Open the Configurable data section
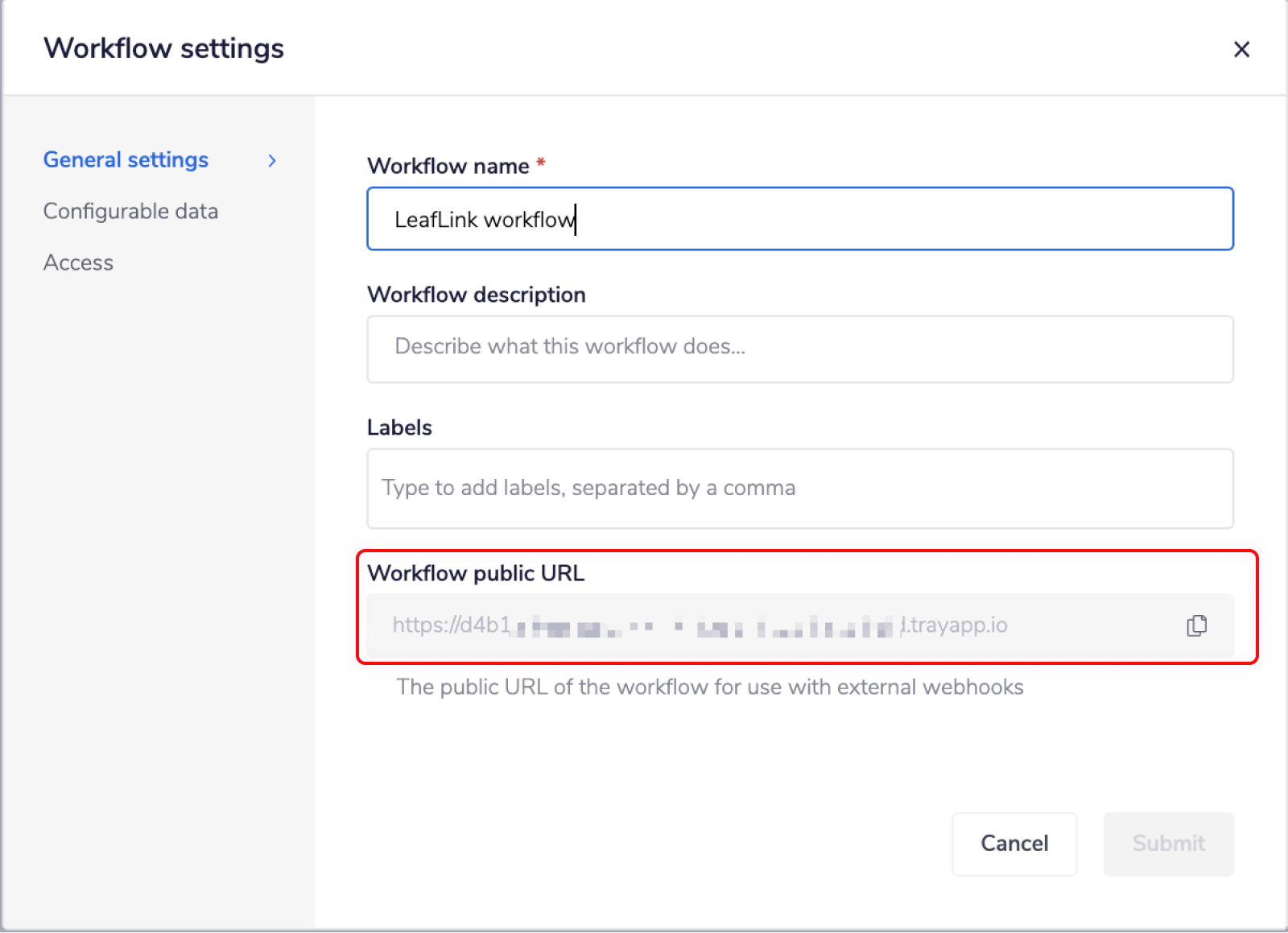This screenshot has height=933, width=1288. click(130, 211)
